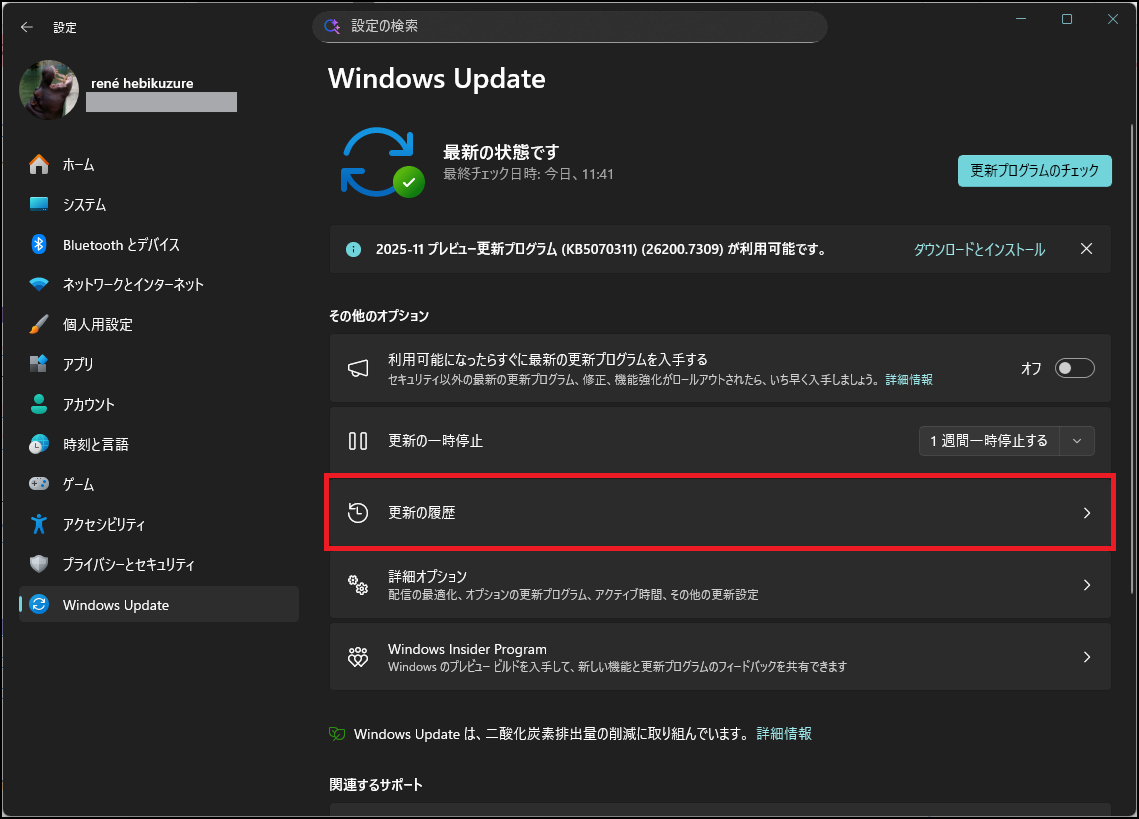Click the gaming controller icon
This screenshot has width=1139, height=819.
[38, 483]
